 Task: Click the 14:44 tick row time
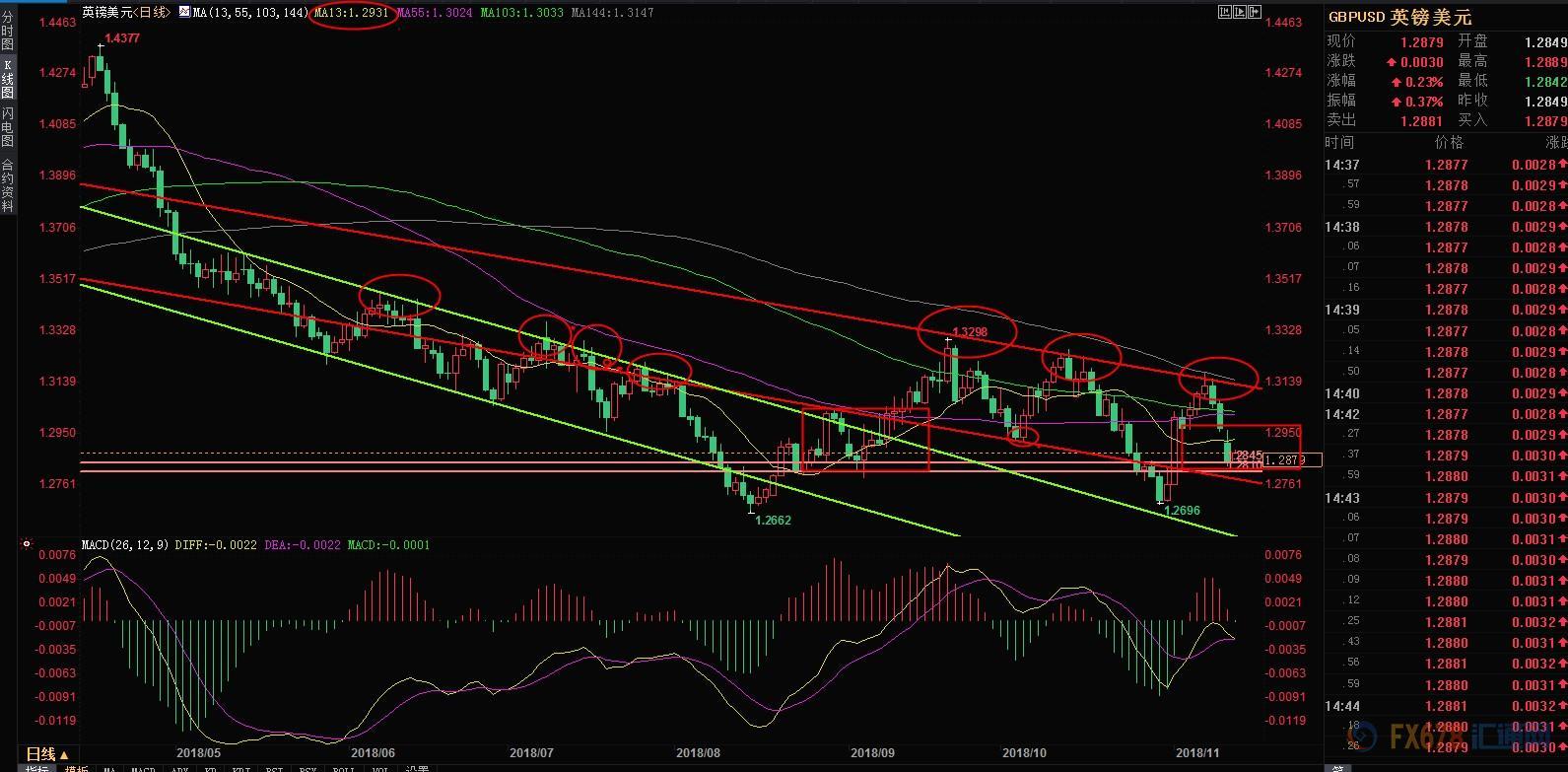click(x=1342, y=706)
